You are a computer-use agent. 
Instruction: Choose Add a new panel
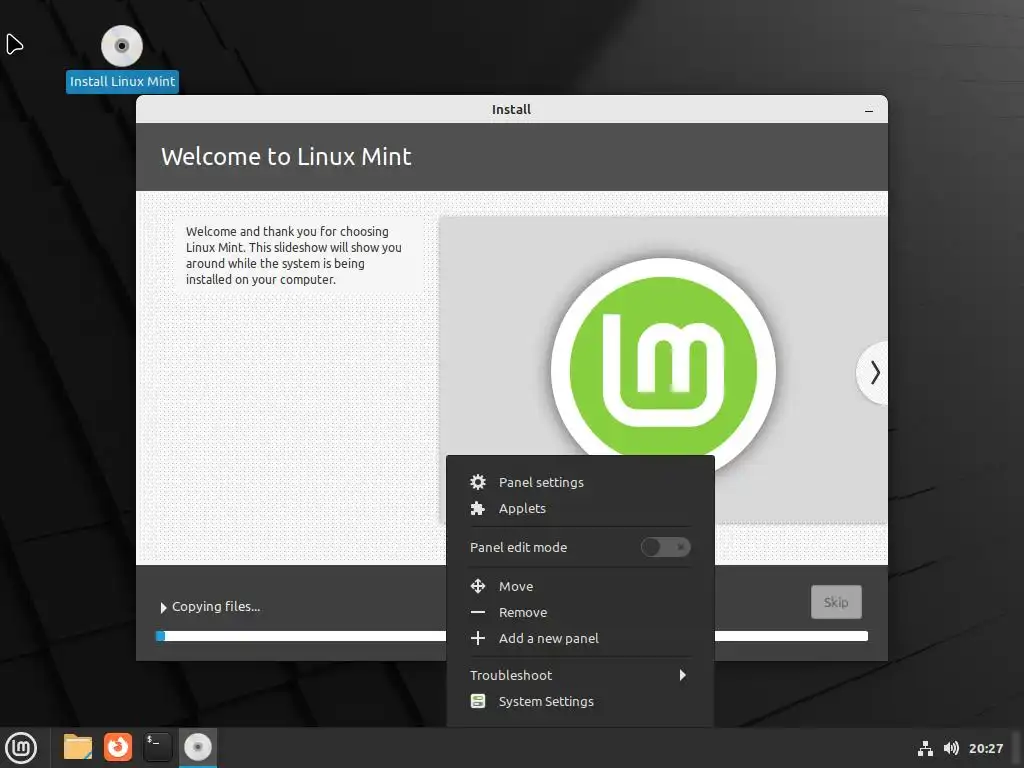[580, 638]
